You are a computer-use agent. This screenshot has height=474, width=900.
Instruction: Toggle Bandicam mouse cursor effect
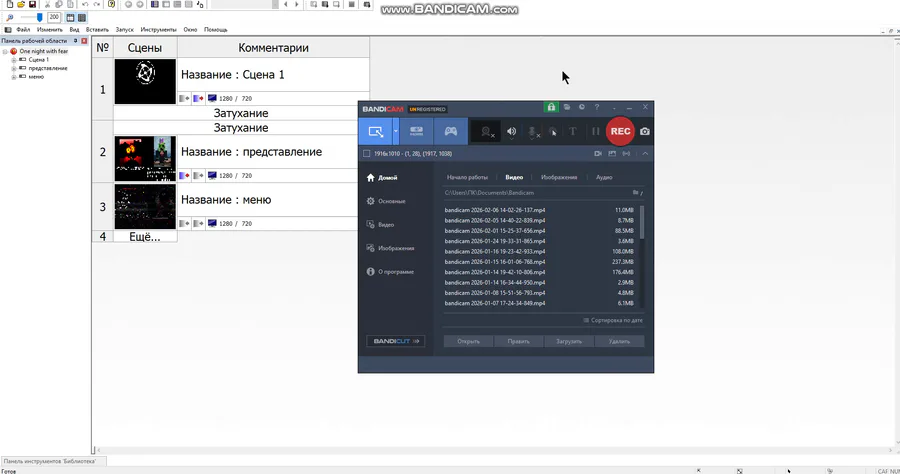[x=553, y=131]
